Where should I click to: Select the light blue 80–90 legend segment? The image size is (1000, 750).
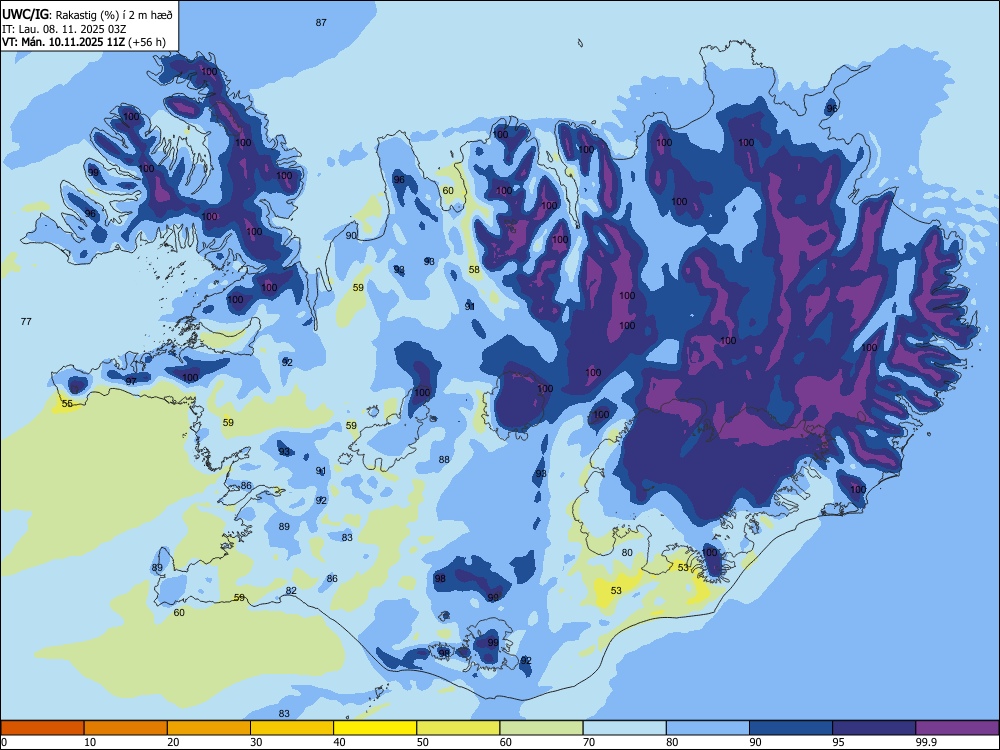pos(708,728)
